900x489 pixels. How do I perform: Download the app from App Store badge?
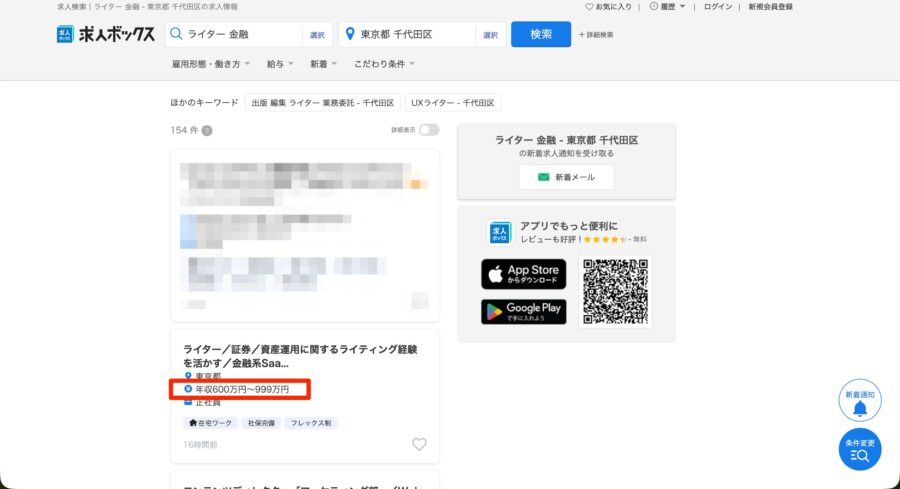[523, 274]
